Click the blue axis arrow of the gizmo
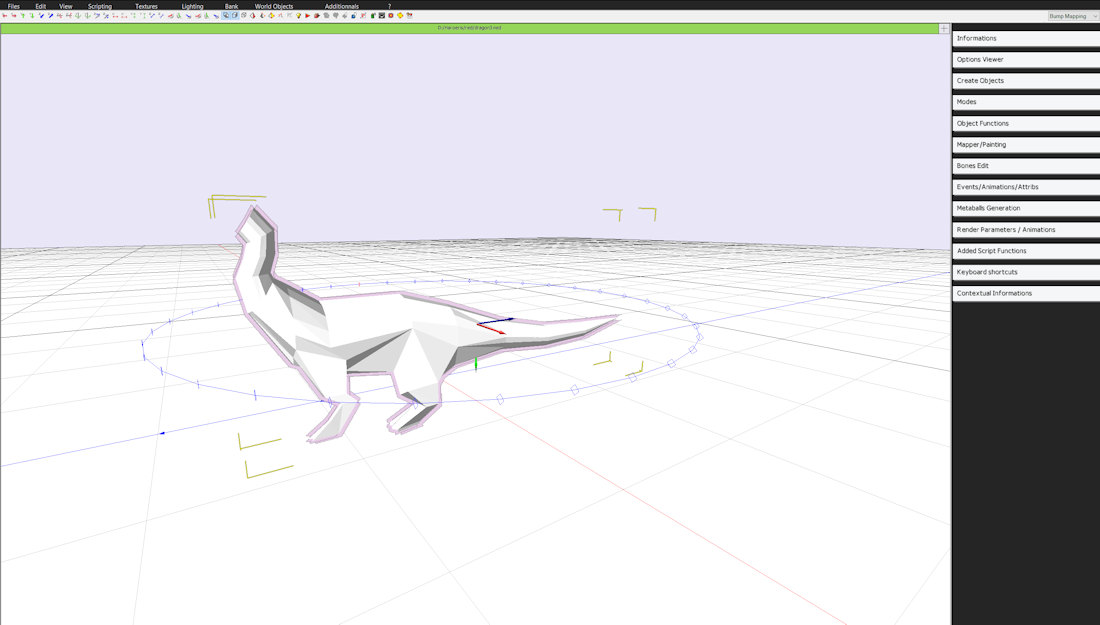1100x625 pixels. pos(495,321)
